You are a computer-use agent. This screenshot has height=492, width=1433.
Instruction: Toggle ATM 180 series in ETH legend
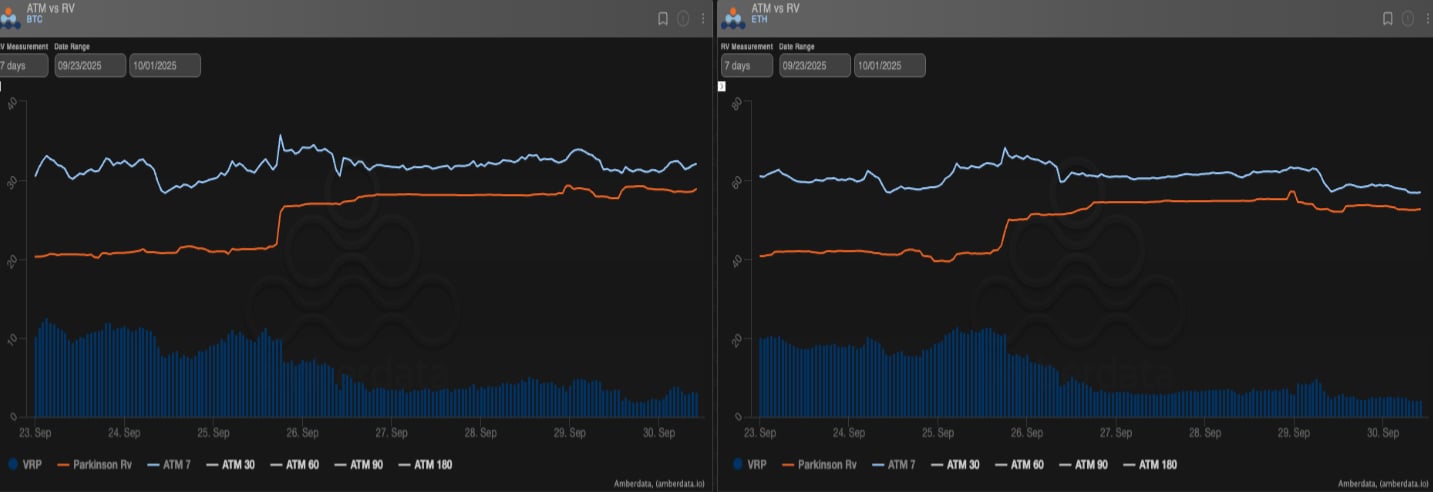1149,464
